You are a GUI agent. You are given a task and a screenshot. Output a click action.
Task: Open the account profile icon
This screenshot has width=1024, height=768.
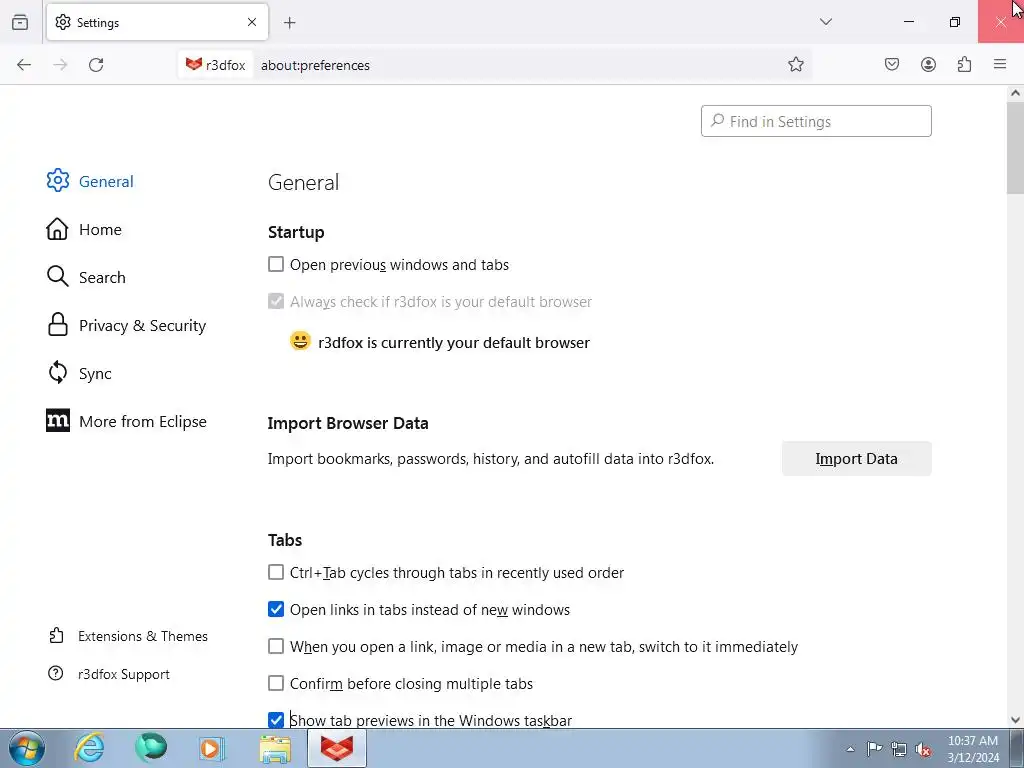coord(928,65)
